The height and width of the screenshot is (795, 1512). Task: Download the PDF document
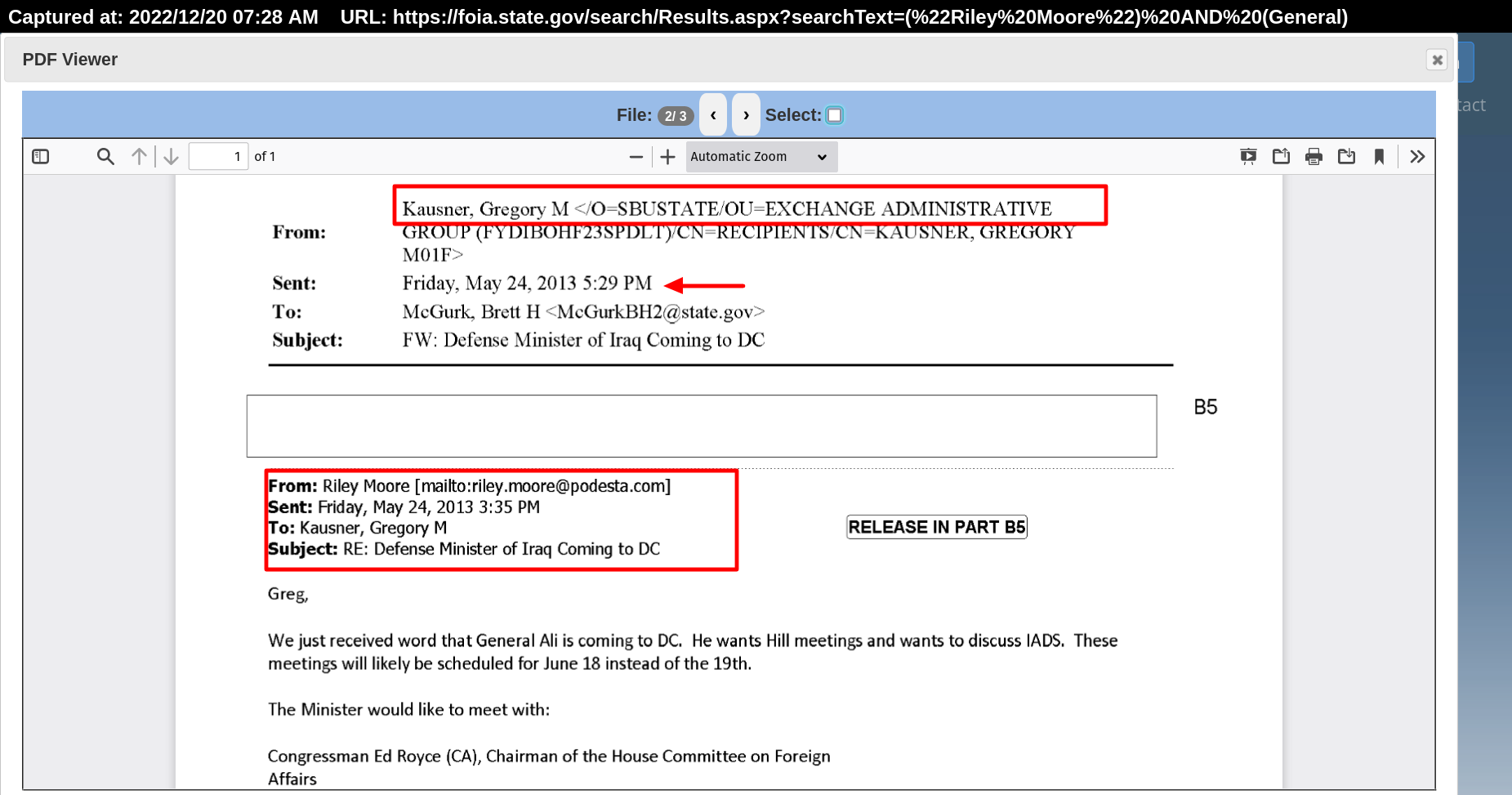[1346, 156]
